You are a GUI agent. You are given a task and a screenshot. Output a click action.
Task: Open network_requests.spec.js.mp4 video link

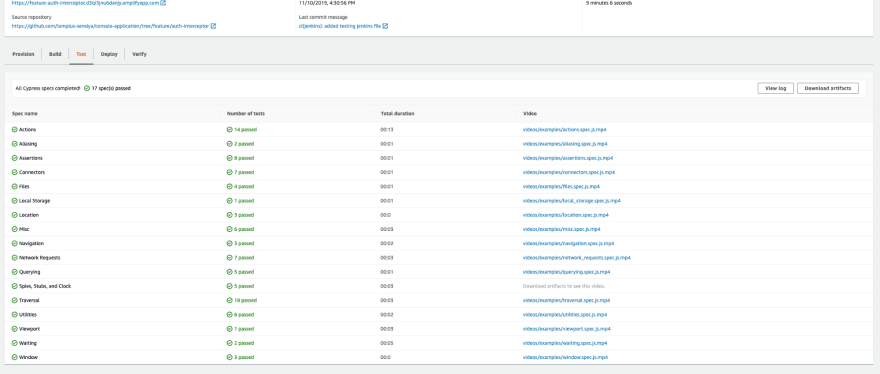click(x=577, y=258)
